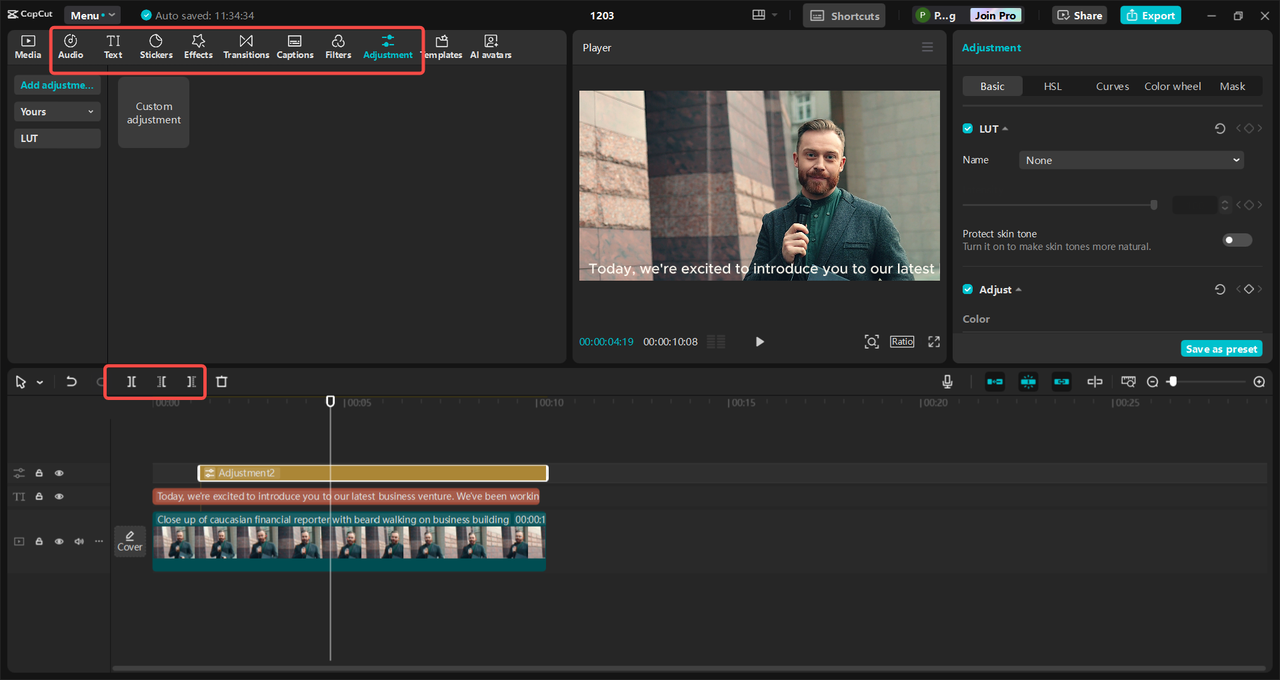Screen dimensions: 1280x680
Task: Uncheck the LUT checkbox
Action: 968,129
